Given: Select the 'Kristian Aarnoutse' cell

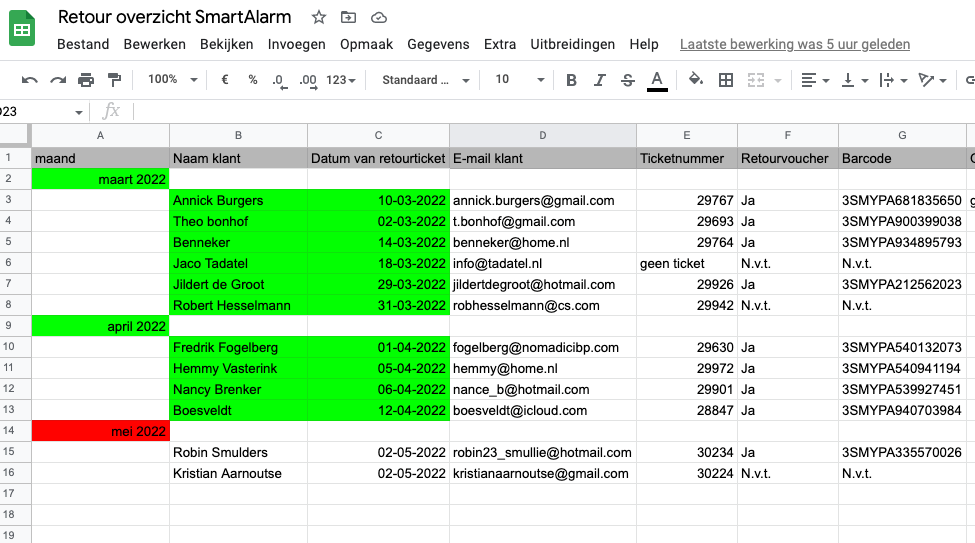Looking at the screenshot, I should (238, 473).
